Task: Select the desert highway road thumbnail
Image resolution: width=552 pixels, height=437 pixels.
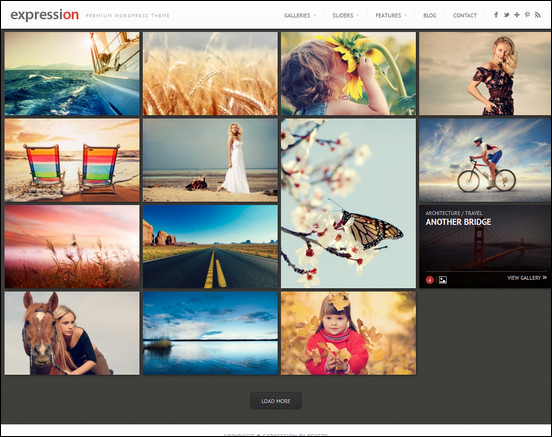Action: 210,246
